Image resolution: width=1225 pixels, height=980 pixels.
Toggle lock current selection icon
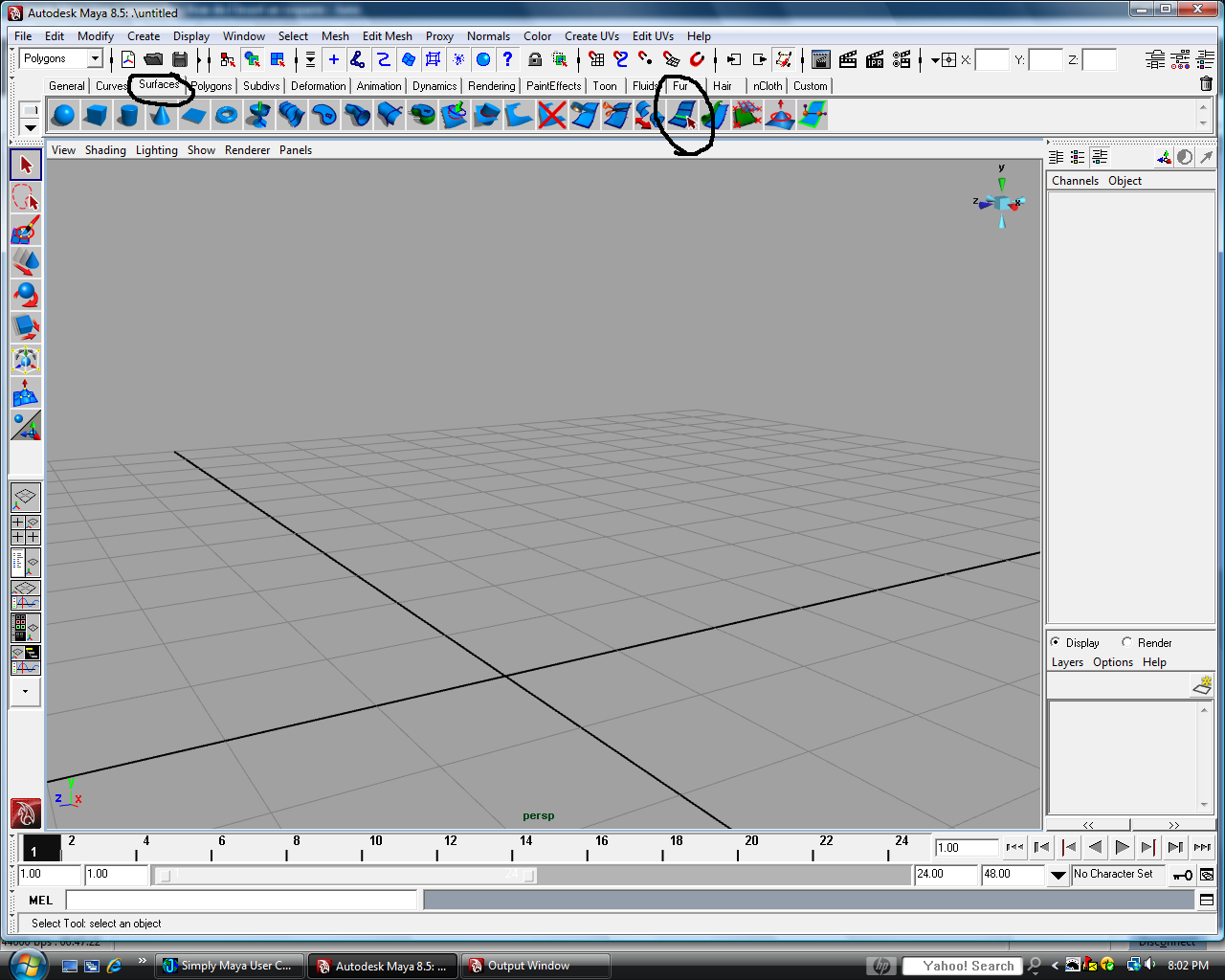(535, 59)
